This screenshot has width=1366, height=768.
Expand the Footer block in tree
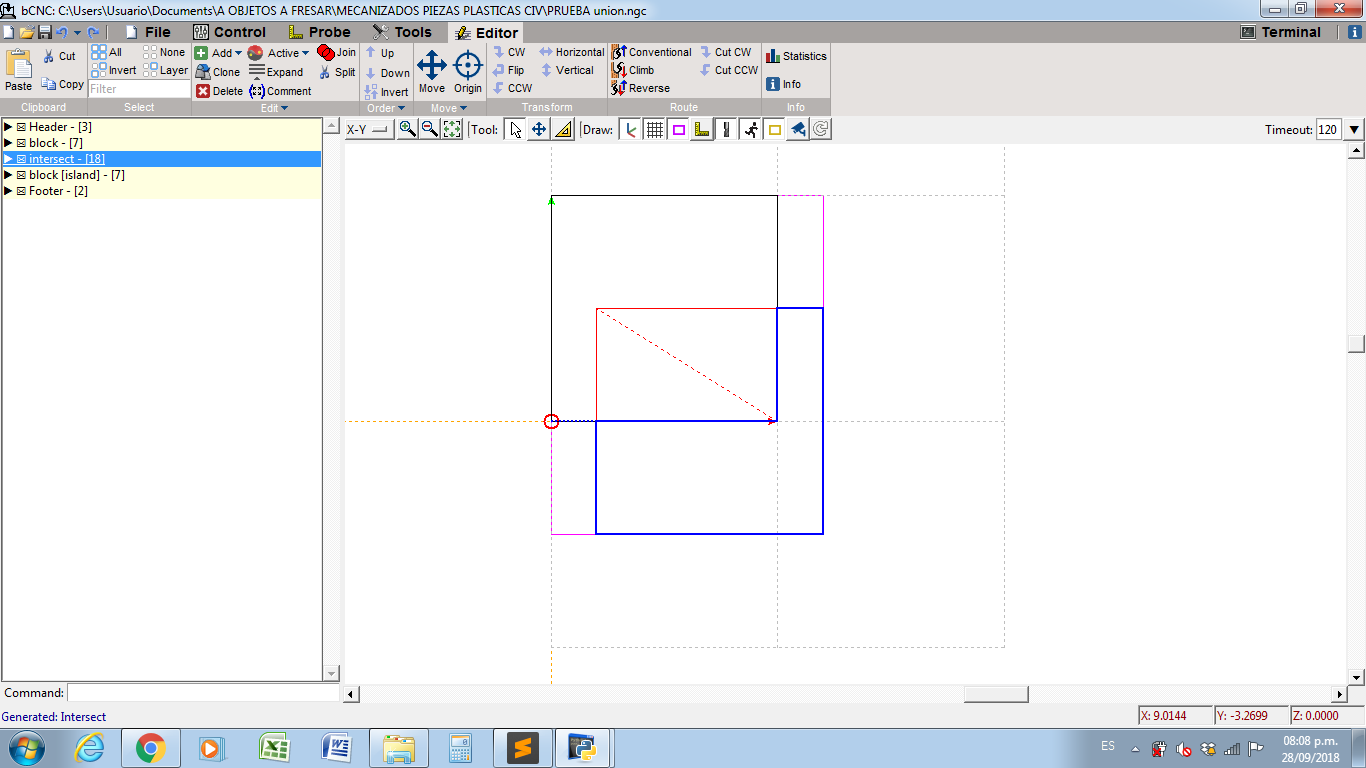8,191
